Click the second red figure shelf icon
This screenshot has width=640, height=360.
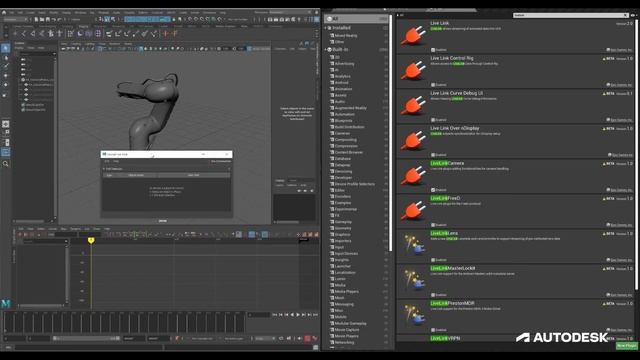175,33
